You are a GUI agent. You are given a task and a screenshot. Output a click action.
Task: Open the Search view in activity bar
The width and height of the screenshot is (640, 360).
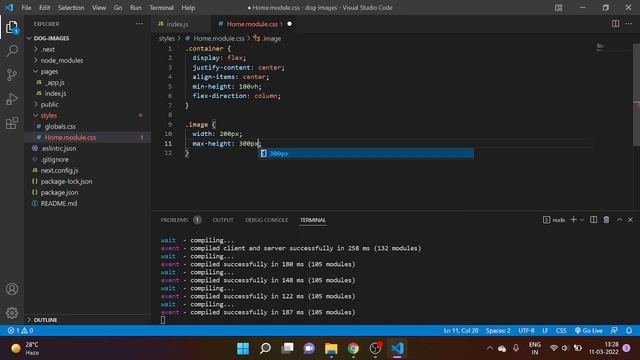click(x=12, y=51)
